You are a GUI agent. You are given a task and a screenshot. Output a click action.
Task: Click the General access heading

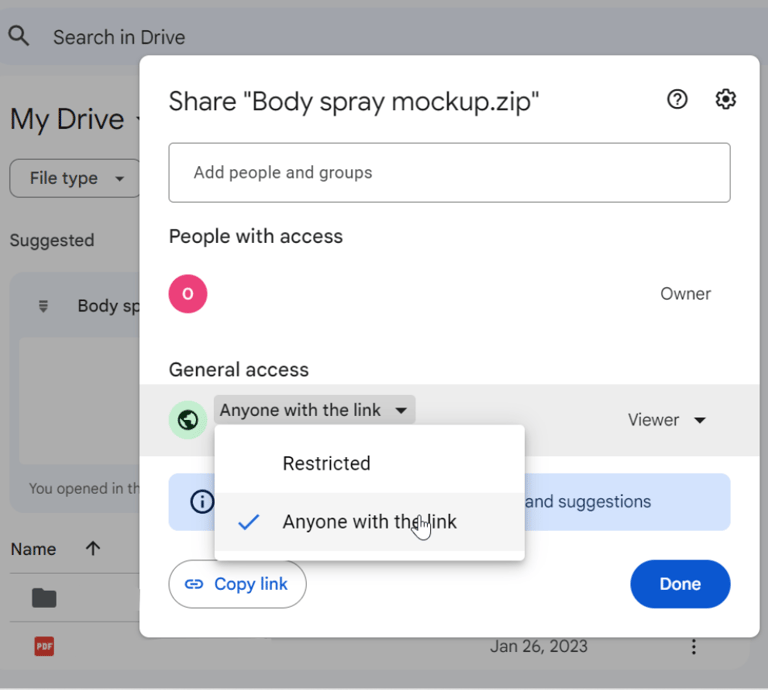pos(239,370)
